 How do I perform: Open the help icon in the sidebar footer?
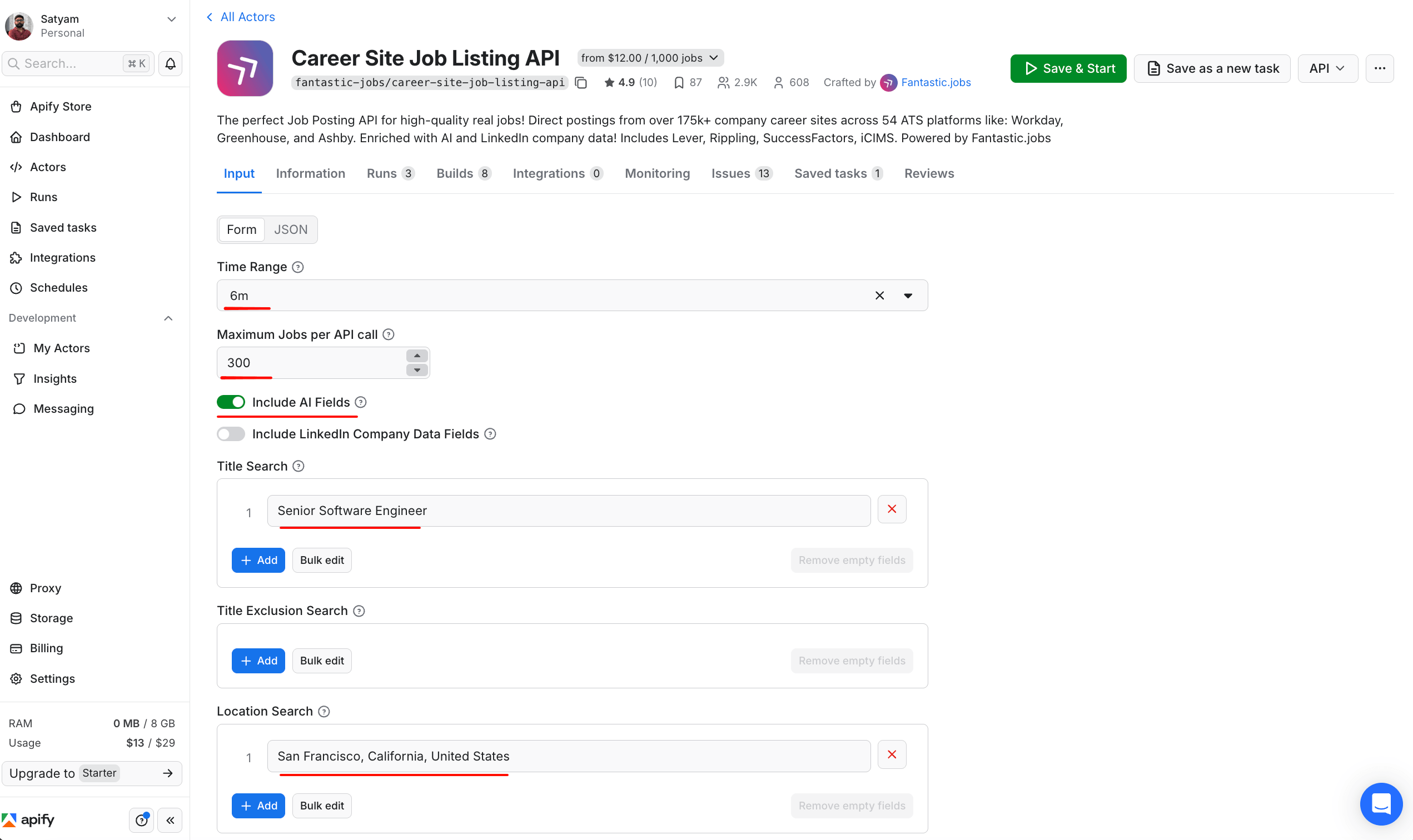(x=142, y=820)
